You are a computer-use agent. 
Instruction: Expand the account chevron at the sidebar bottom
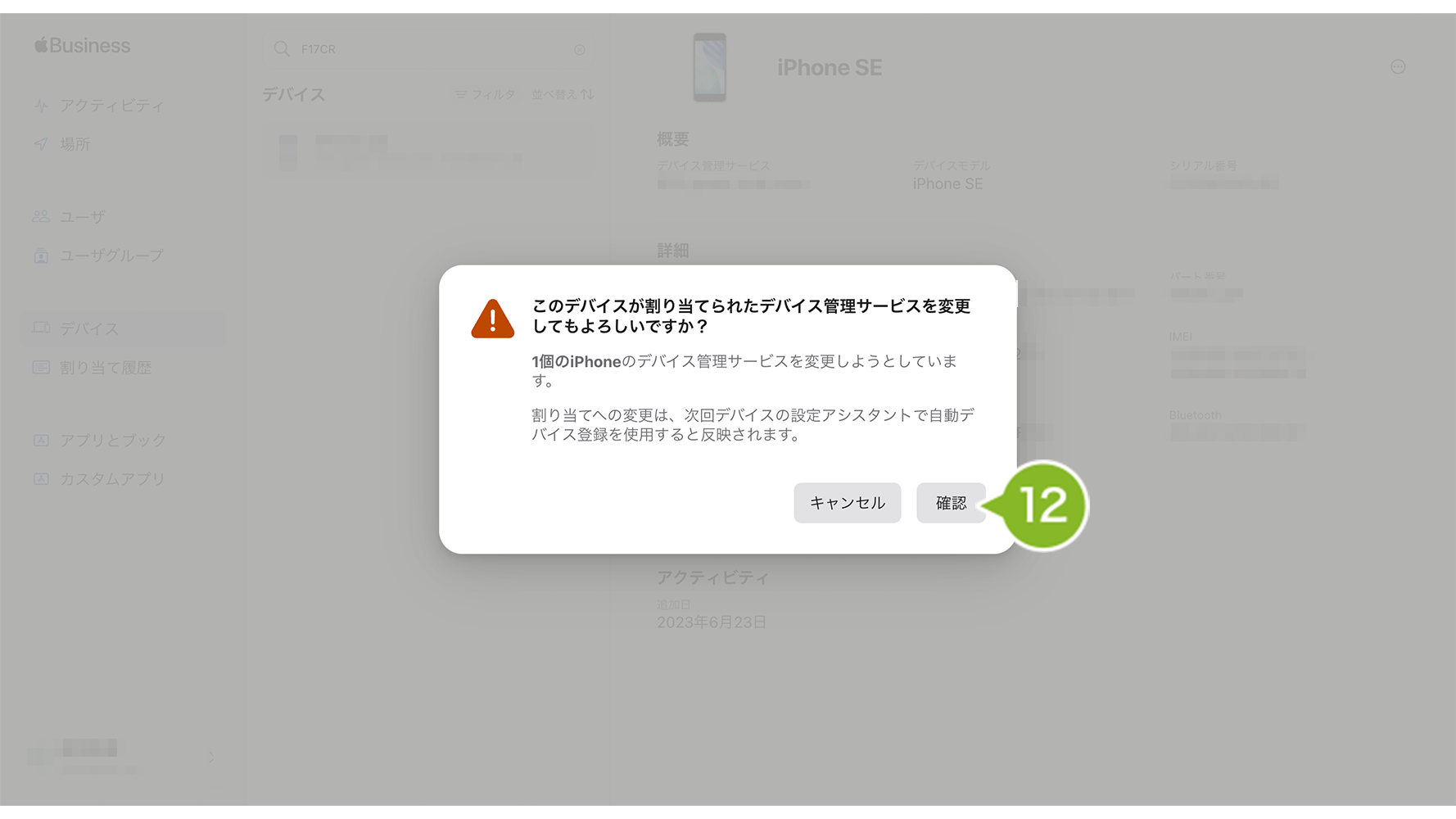[211, 758]
